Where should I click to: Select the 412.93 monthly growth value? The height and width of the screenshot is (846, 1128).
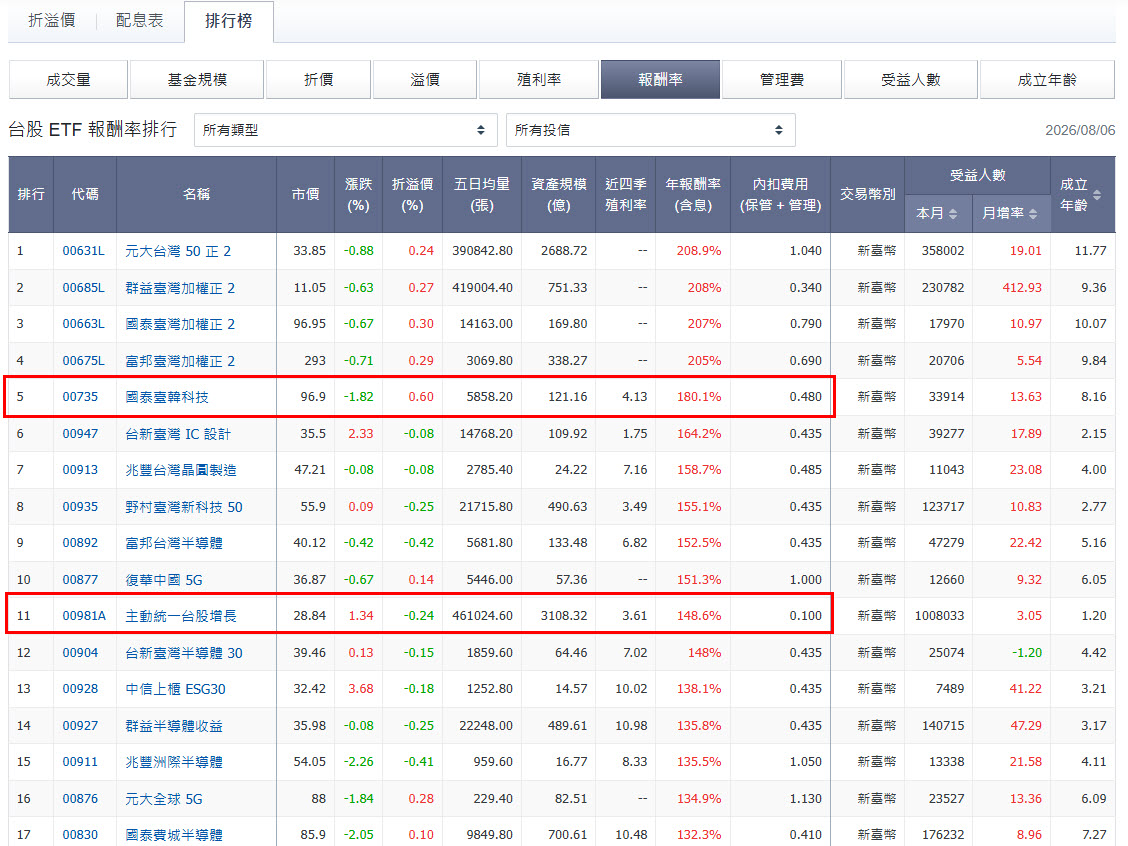[1022, 288]
